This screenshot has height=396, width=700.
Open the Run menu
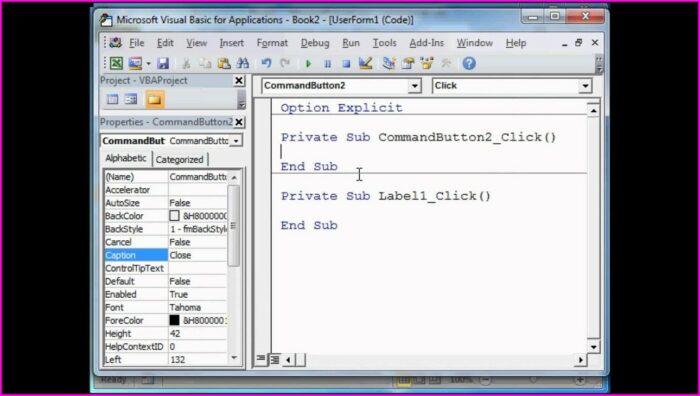pos(351,43)
